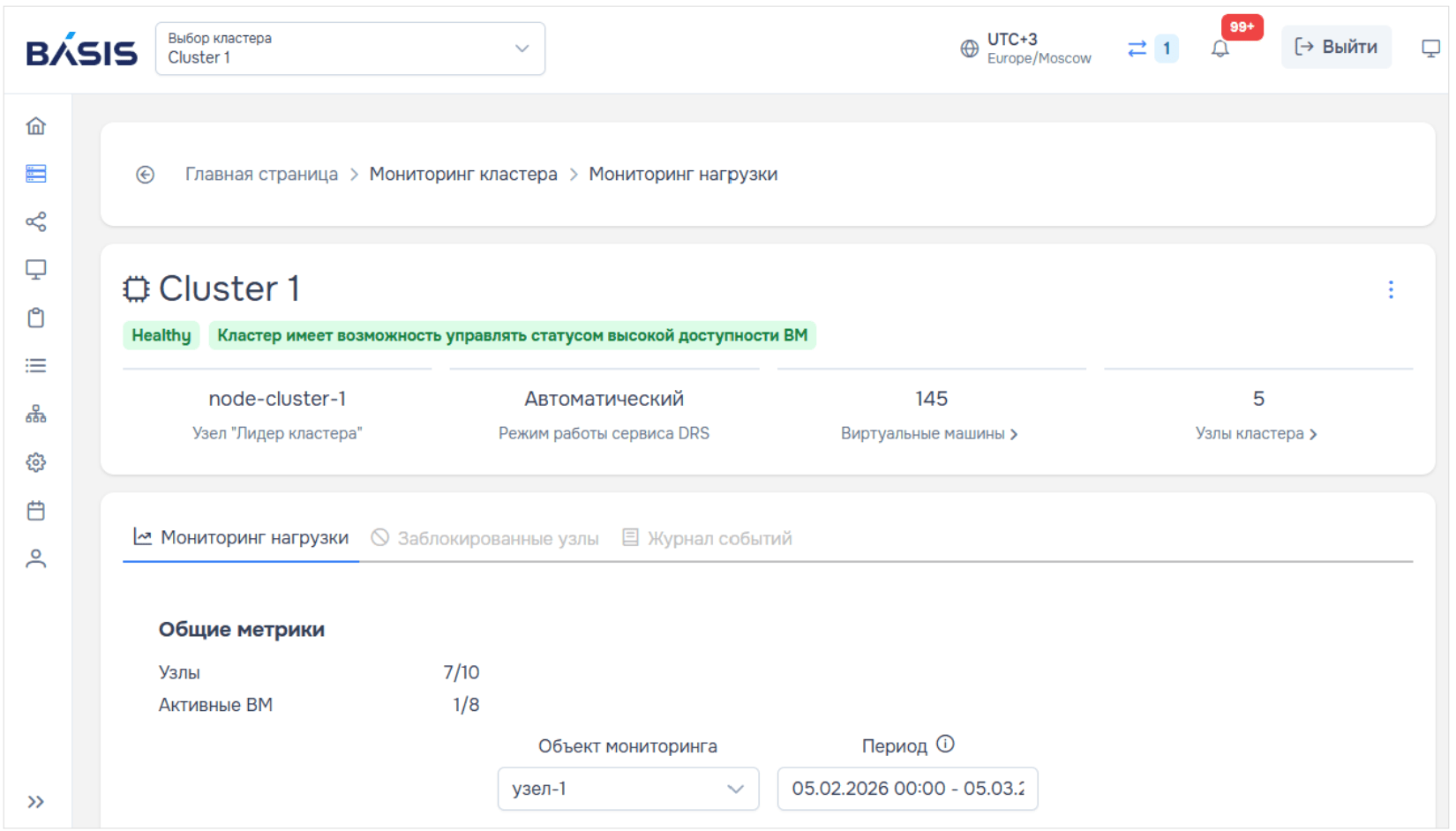Open Виртуальные машины list link
1456x831 pixels.
pos(929,434)
